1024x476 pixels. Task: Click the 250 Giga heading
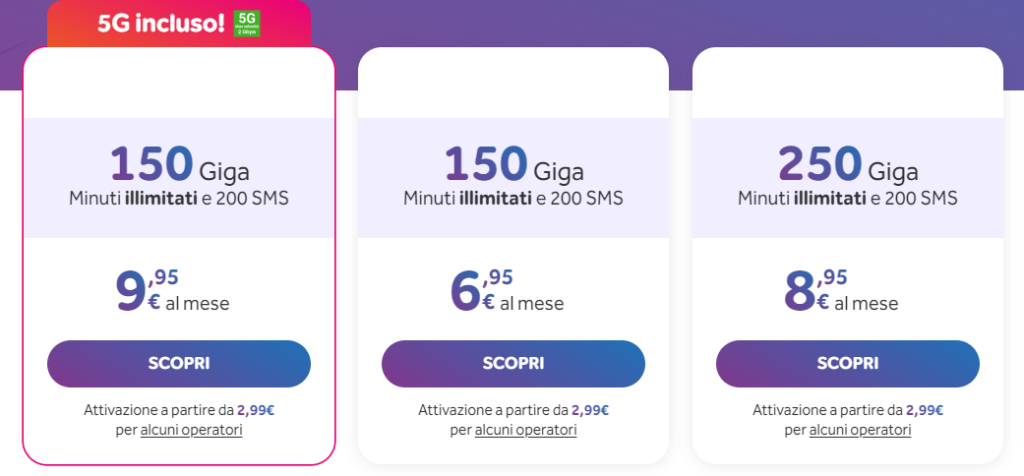(847, 164)
